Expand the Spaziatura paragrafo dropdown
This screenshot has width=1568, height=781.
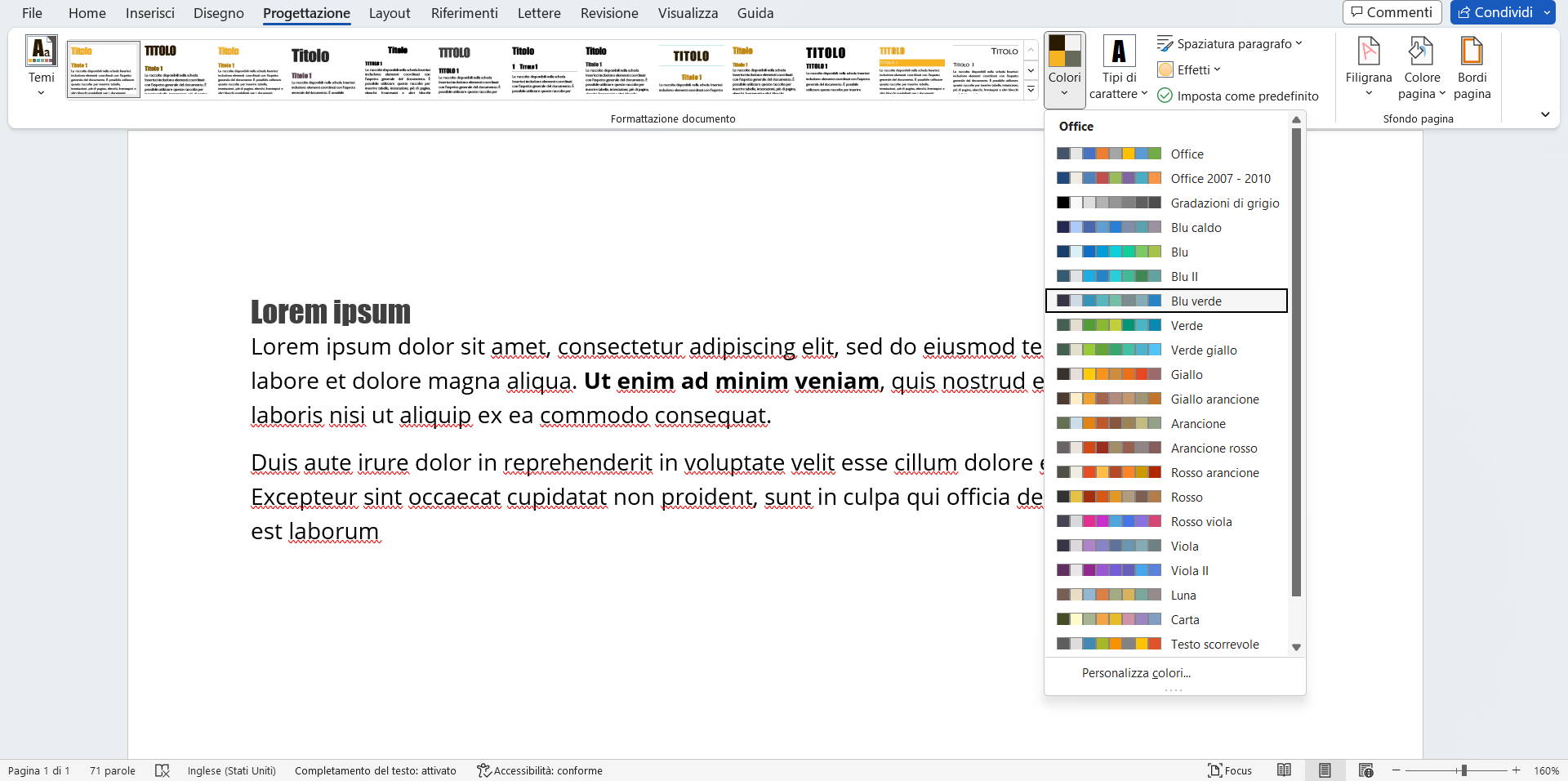[x=1229, y=43]
